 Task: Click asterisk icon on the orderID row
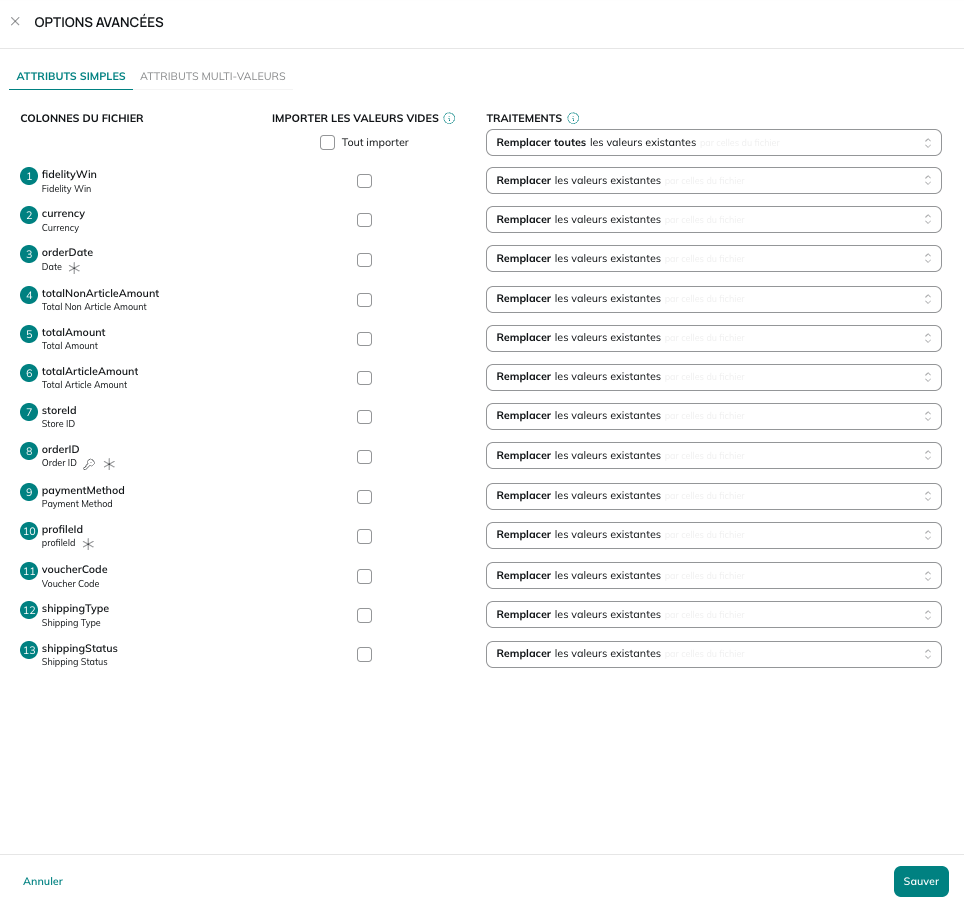109,464
